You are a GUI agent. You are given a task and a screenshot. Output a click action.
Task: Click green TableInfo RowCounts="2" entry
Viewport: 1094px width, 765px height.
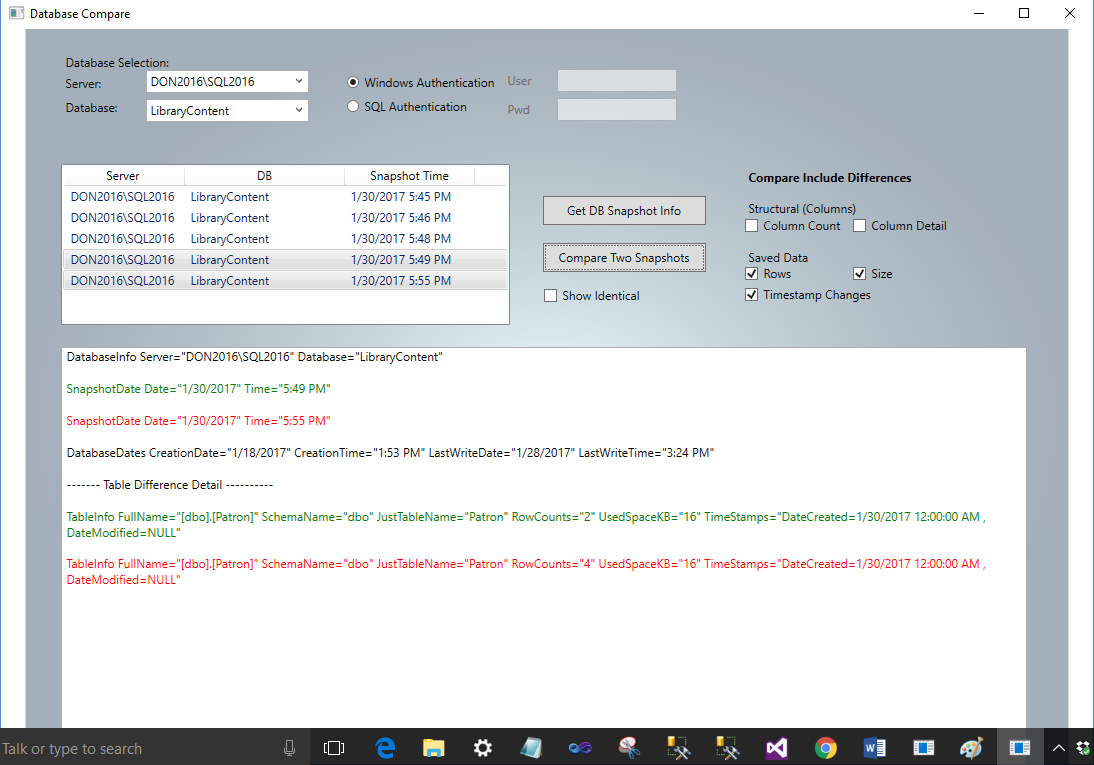click(526, 525)
